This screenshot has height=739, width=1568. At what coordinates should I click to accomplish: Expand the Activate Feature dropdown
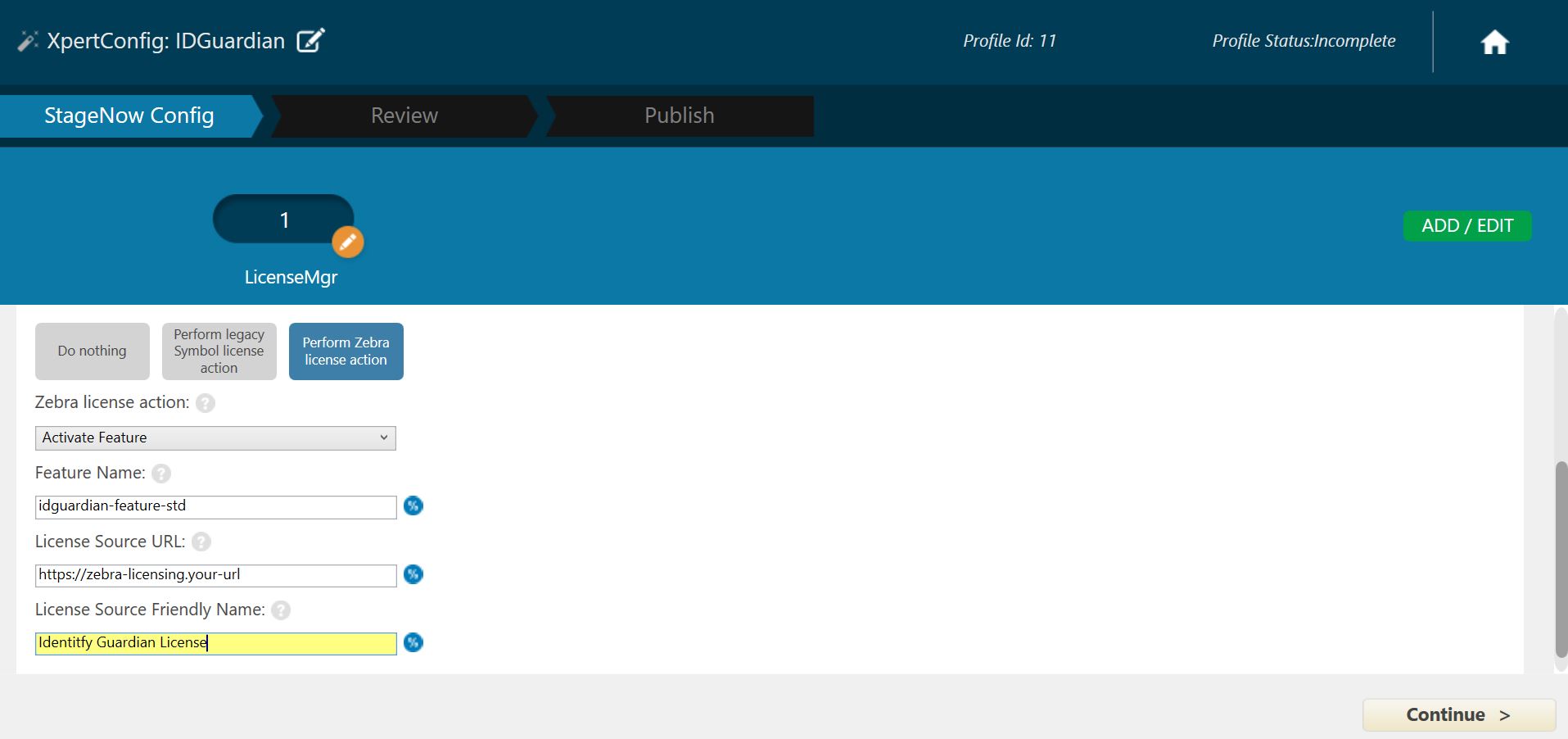(x=215, y=438)
